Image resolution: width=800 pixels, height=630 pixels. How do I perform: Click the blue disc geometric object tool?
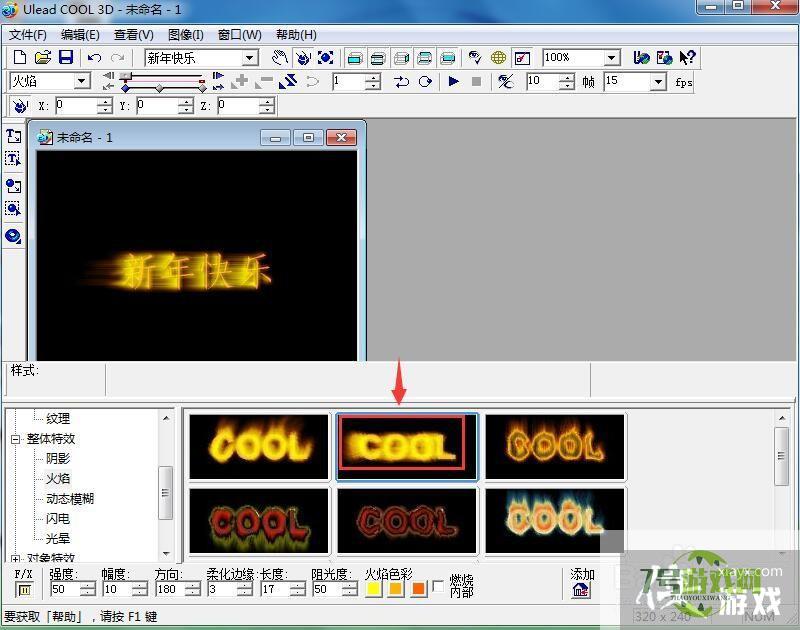coord(14,236)
